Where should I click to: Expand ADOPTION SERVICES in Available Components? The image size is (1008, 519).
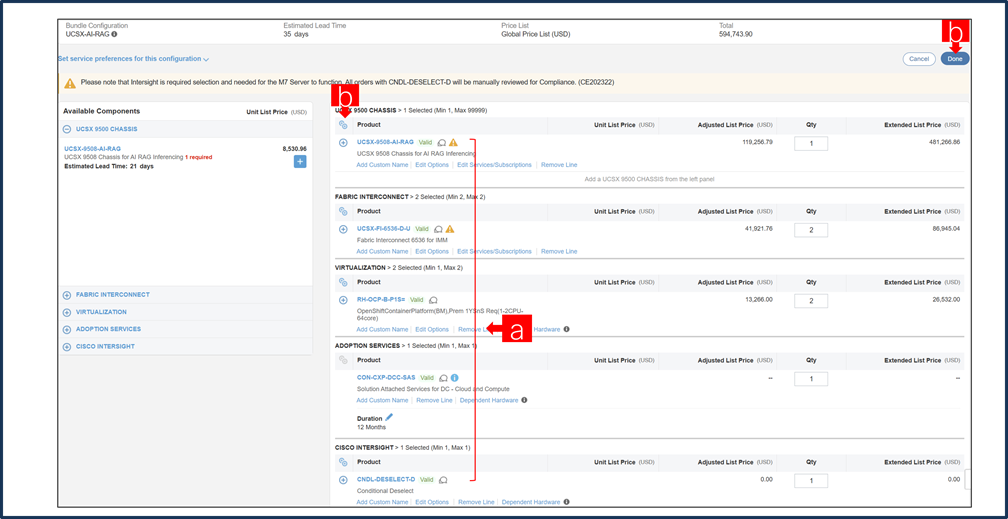(x=67, y=329)
